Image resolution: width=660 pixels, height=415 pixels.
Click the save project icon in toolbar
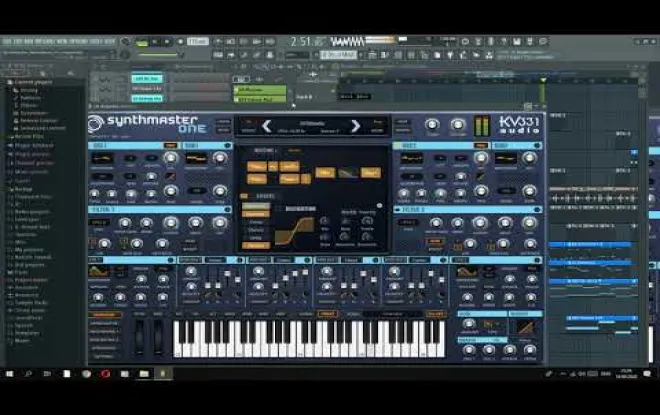pyautogui.click(x=517, y=42)
